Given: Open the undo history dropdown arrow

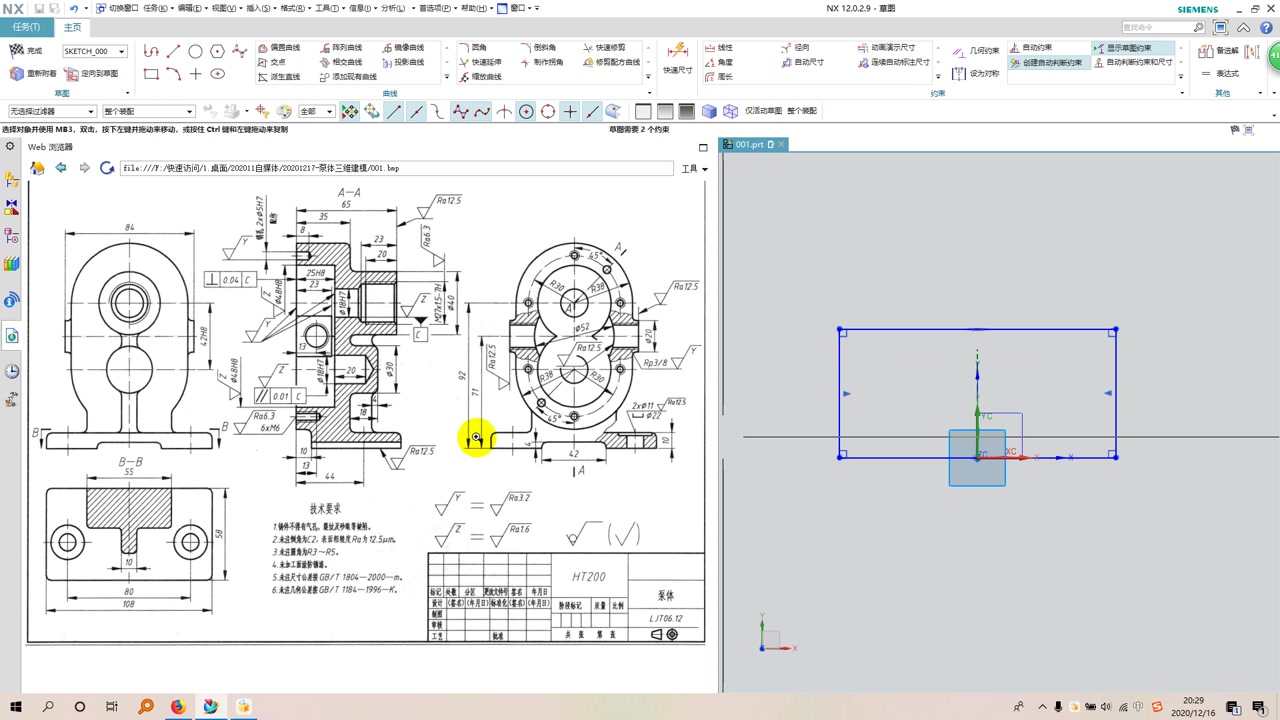Looking at the screenshot, I should [x=86, y=8].
